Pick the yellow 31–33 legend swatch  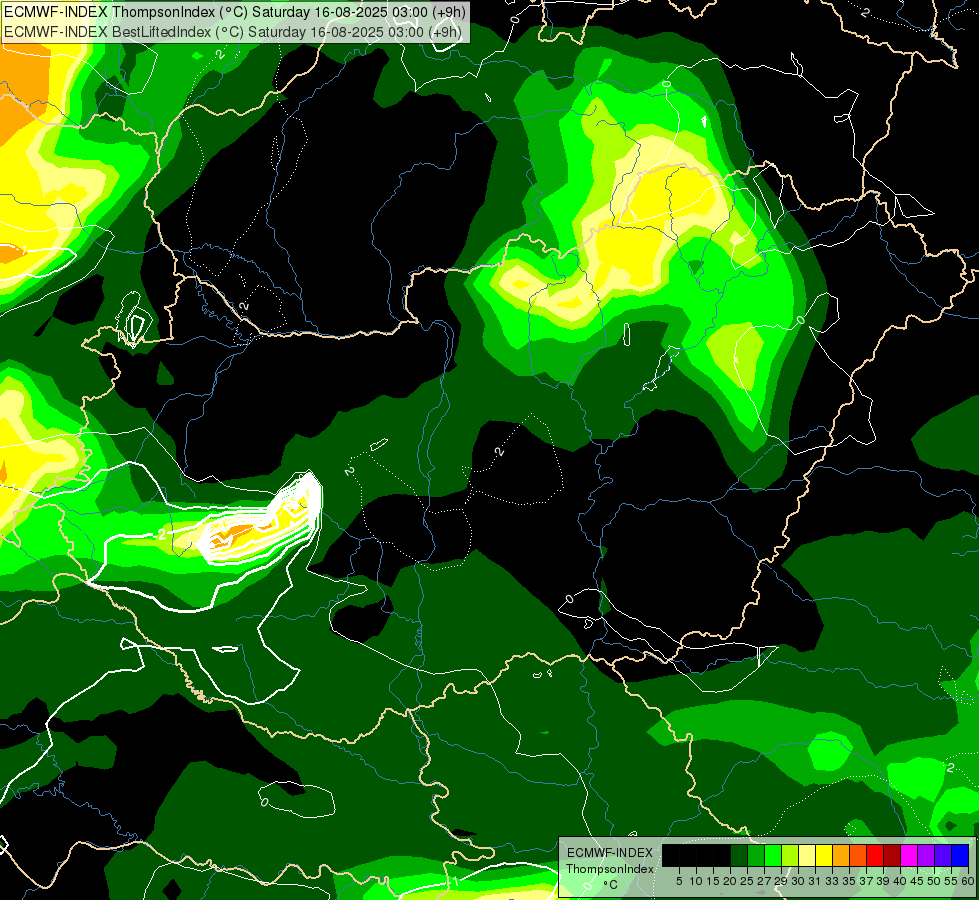pyautogui.click(x=824, y=855)
